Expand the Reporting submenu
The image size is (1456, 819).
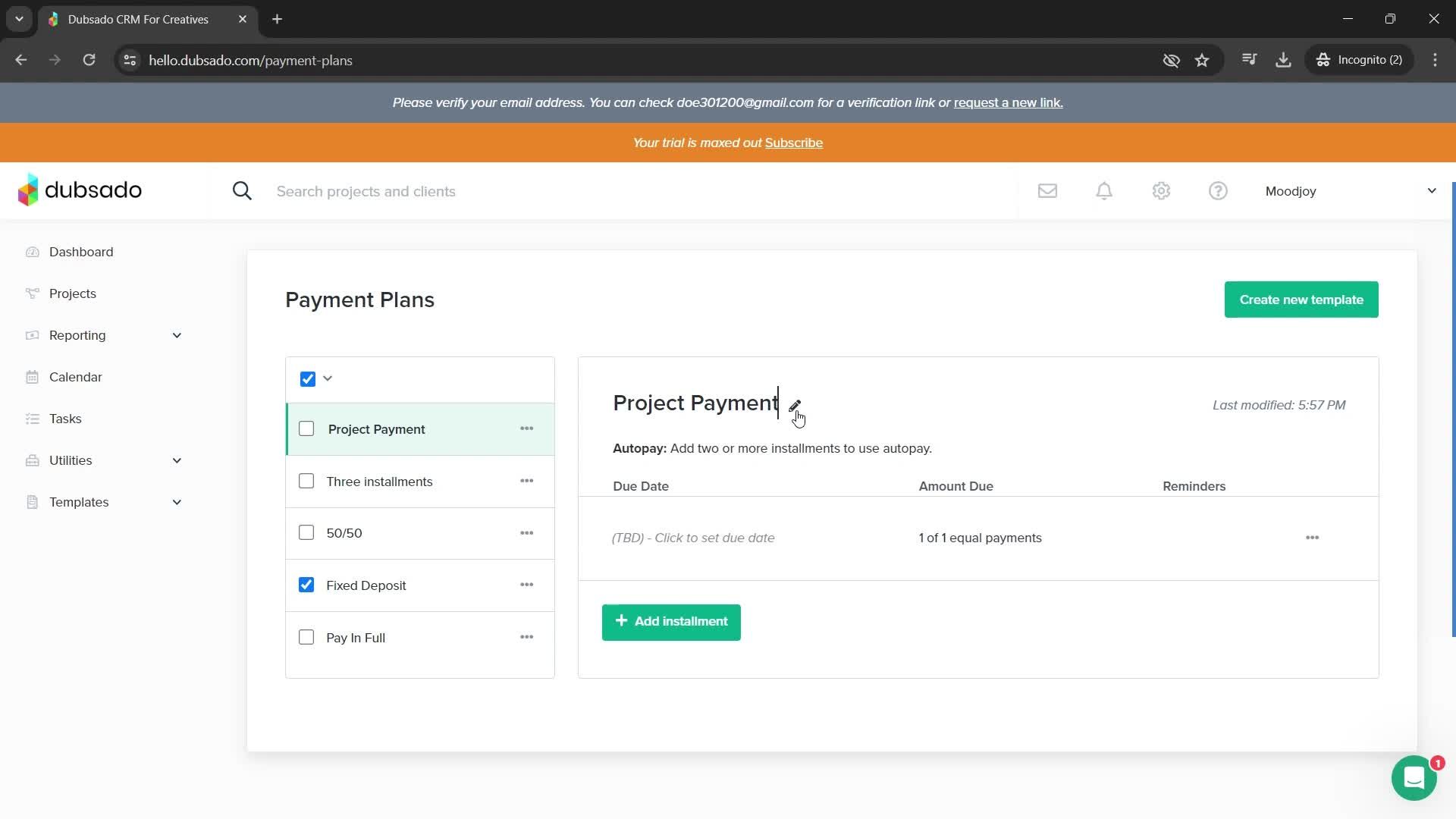(x=177, y=335)
